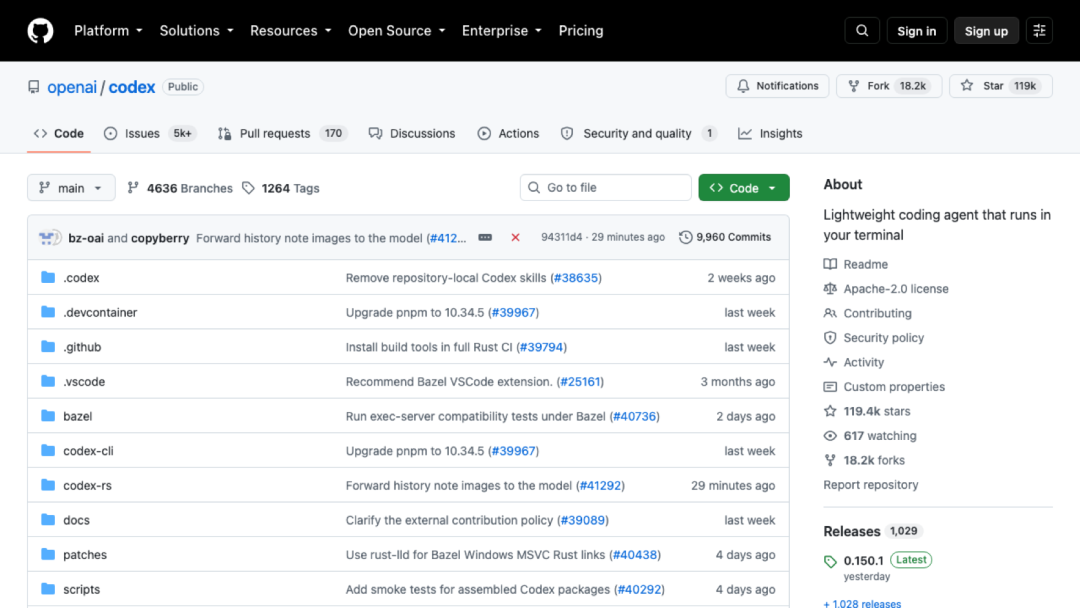Click the star icon beside 119.4k stars
This screenshot has height=608, width=1080.
point(830,411)
